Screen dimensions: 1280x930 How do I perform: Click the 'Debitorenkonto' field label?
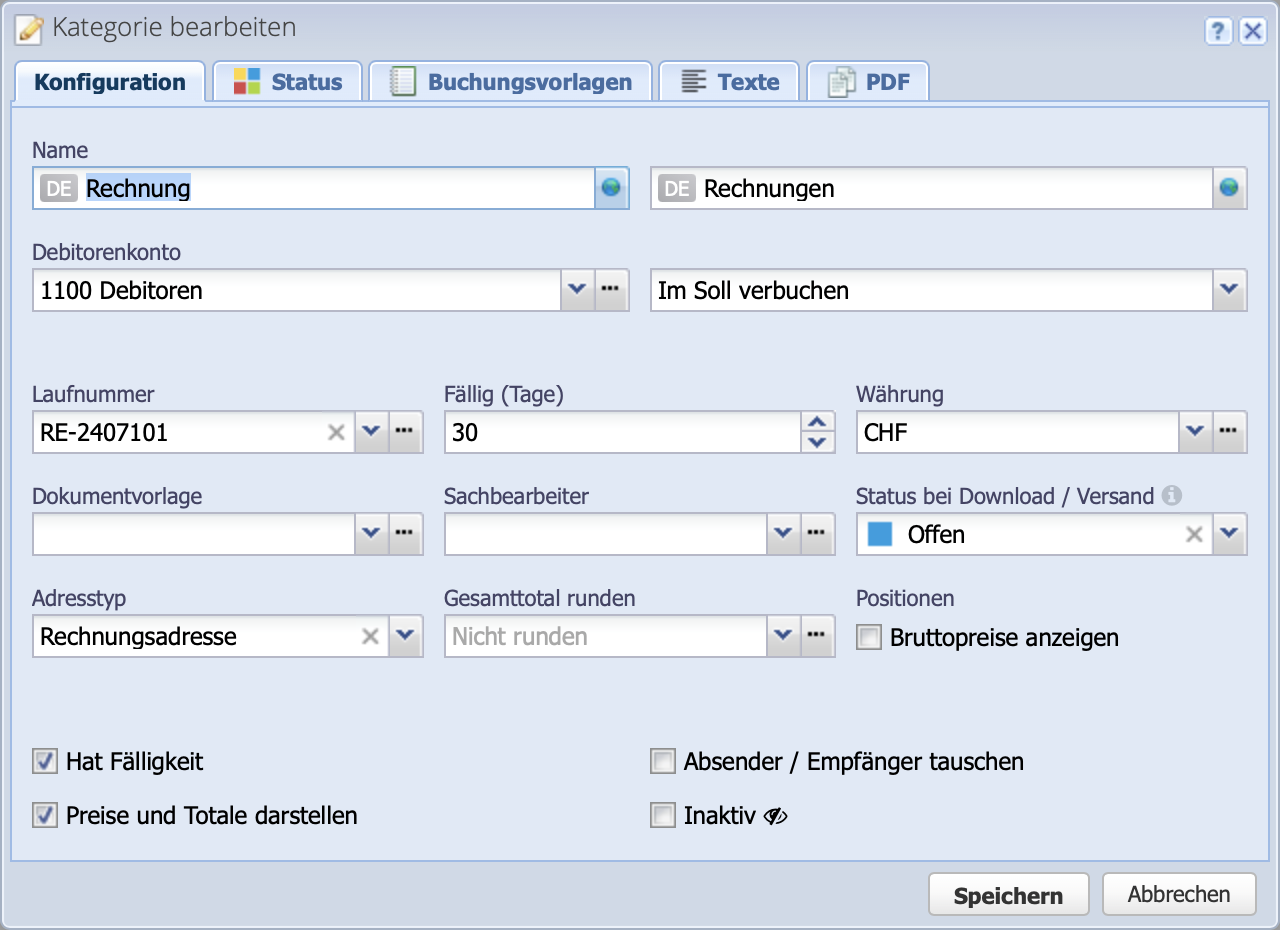pos(107,252)
